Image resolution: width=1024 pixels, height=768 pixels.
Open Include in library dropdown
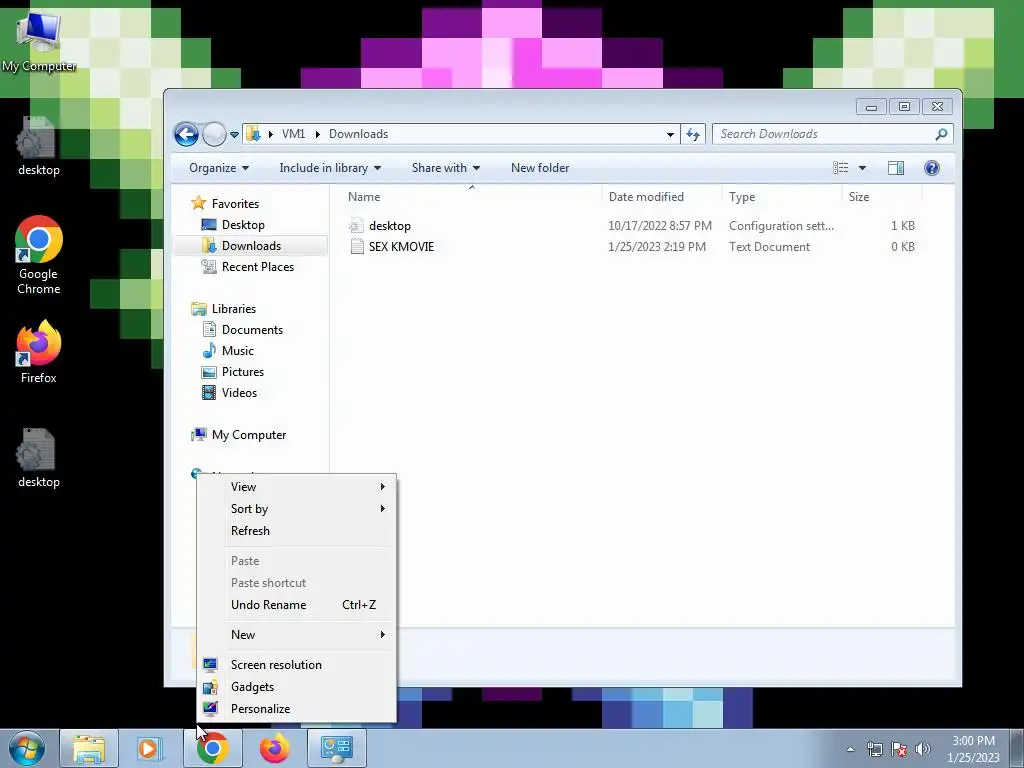click(x=330, y=168)
